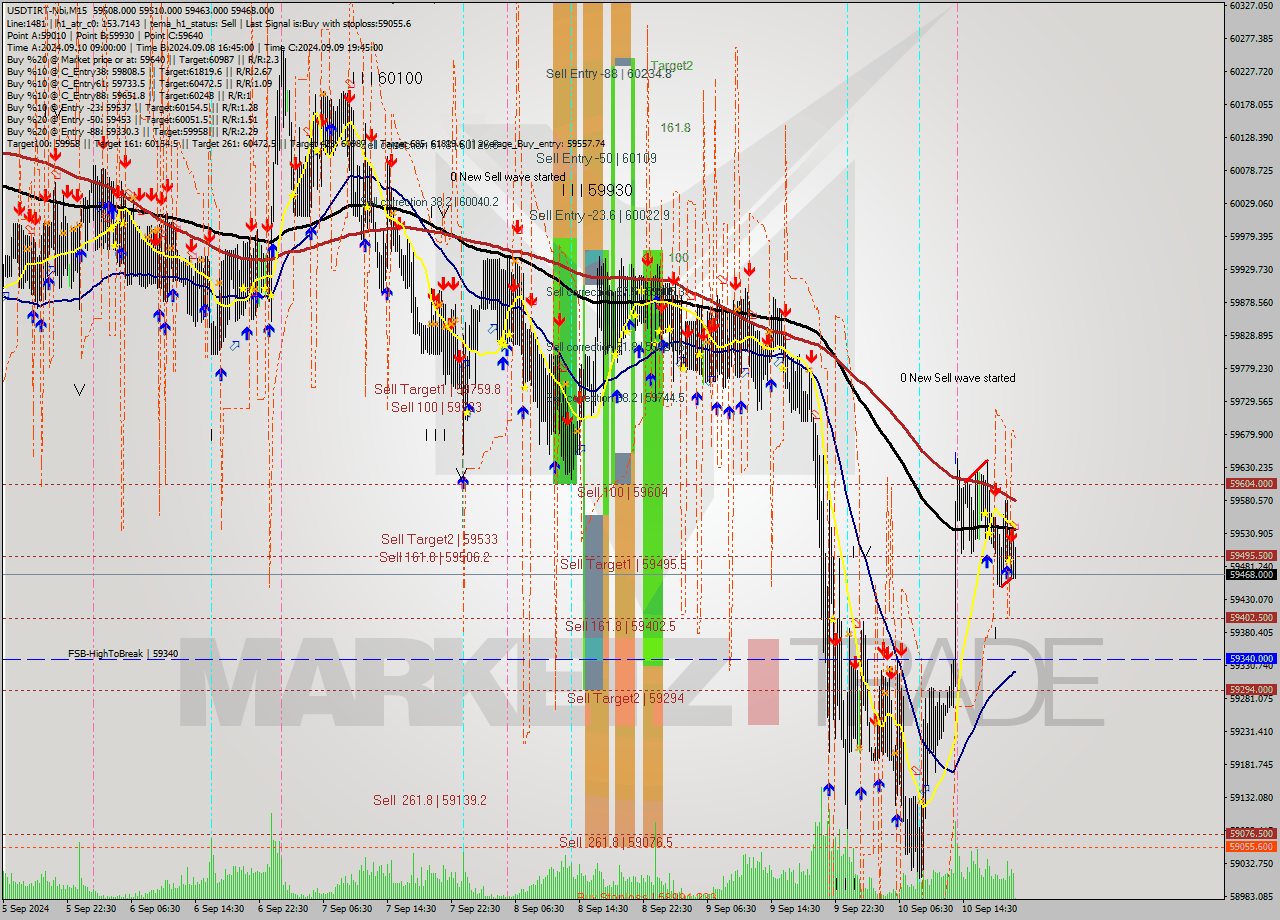The height and width of the screenshot is (920, 1280).
Task: Click the '9 Sep 22:30' time axis label
Action: (858, 909)
